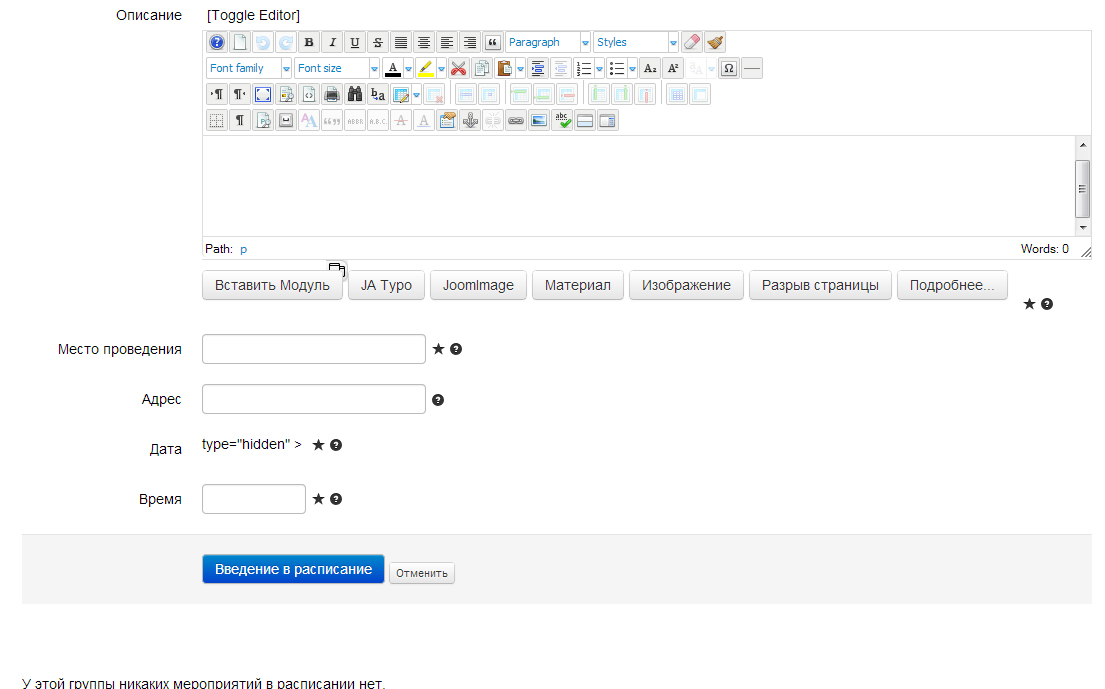Click the Subscript icon
This screenshot has height=689, width=1105.
(x=650, y=68)
